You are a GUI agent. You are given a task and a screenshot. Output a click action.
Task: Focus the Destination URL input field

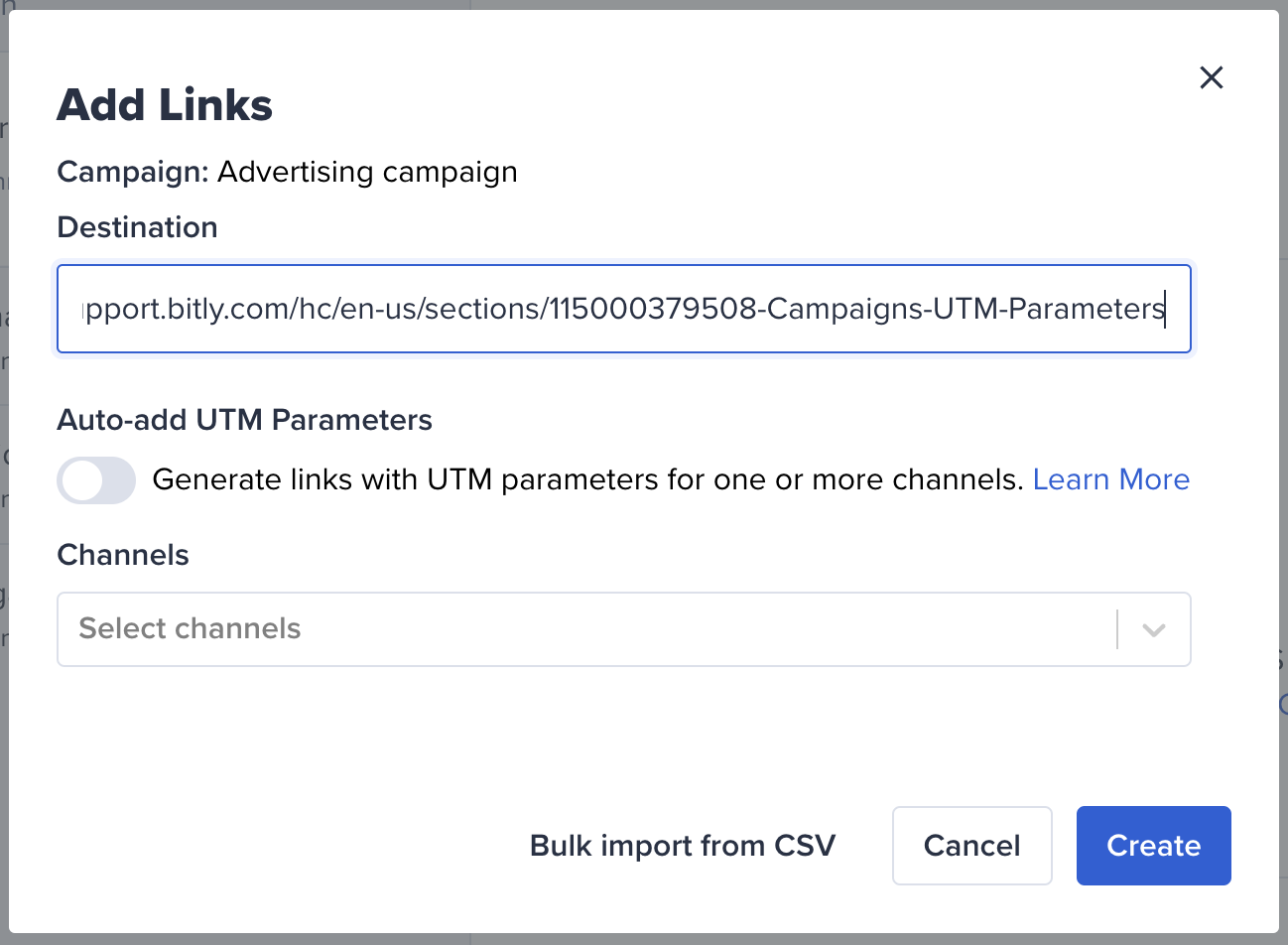(x=623, y=309)
